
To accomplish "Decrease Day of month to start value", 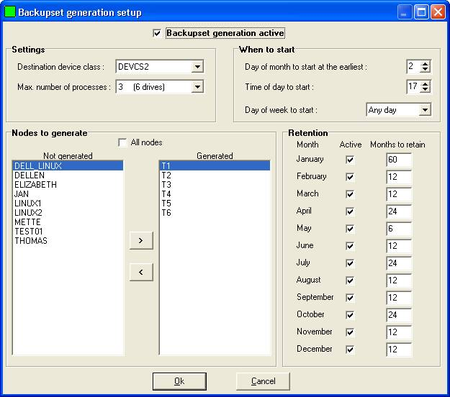I will (425, 69).
